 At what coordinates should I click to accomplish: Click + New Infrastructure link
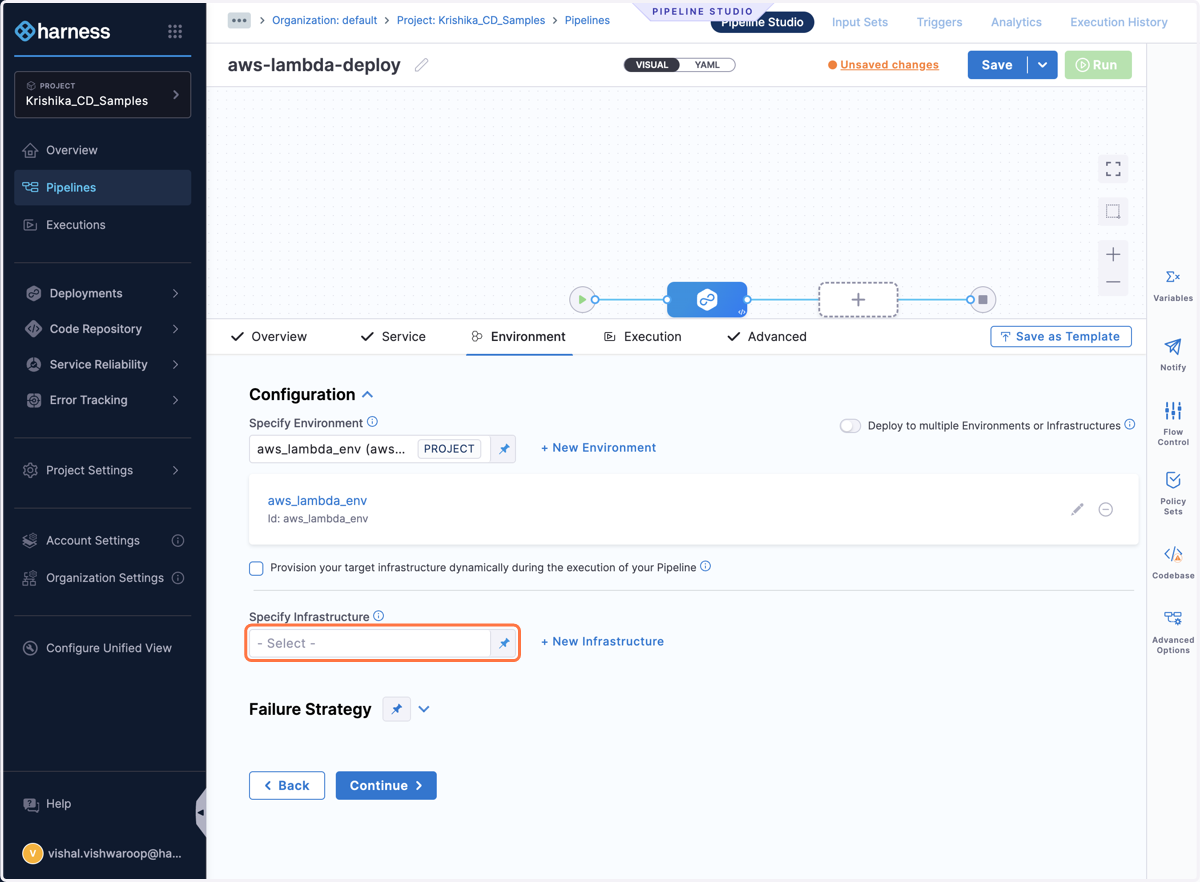tap(602, 642)
